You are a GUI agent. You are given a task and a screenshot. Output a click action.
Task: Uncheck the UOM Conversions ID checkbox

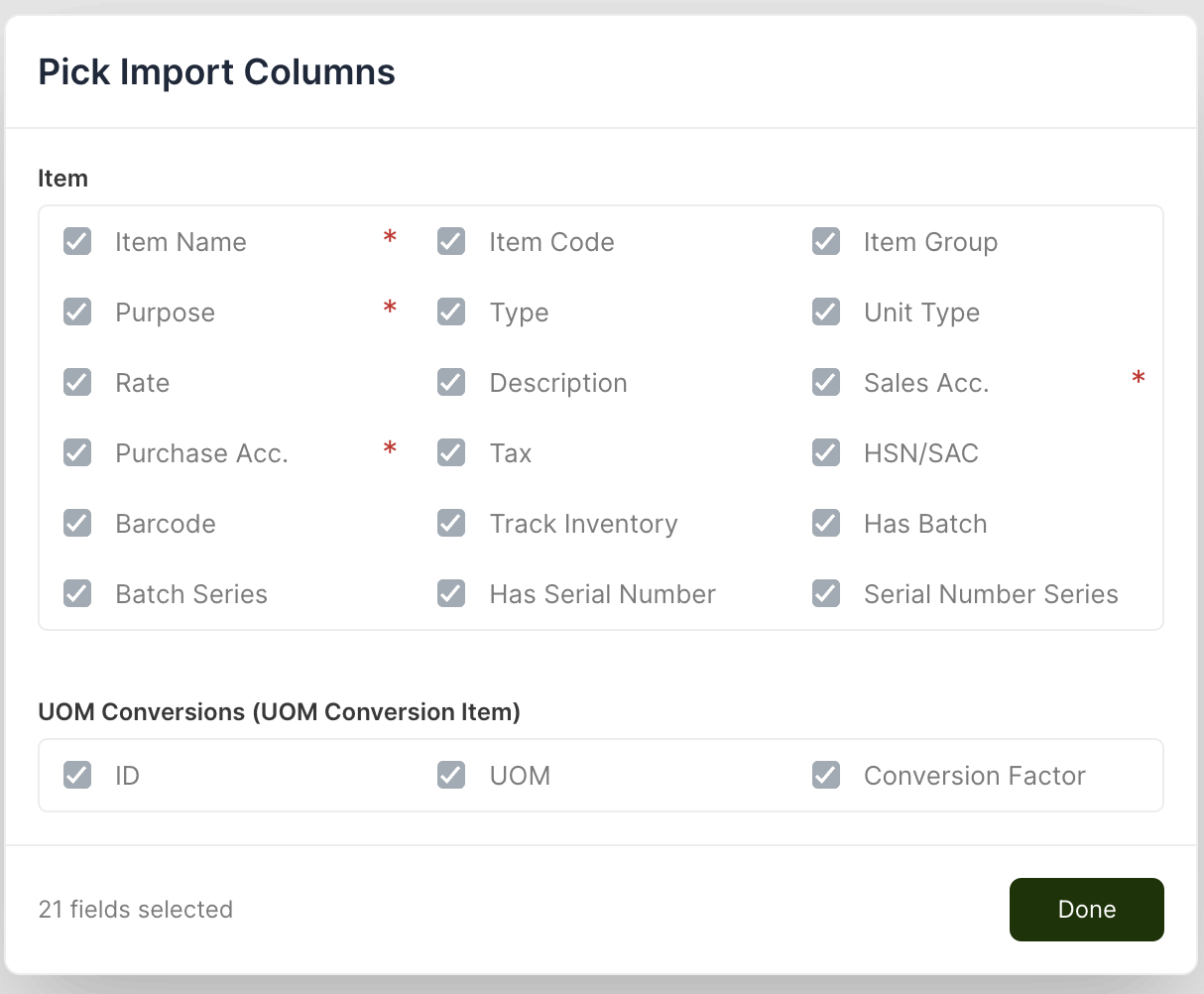pyautogui.click(x=77, y=775)
